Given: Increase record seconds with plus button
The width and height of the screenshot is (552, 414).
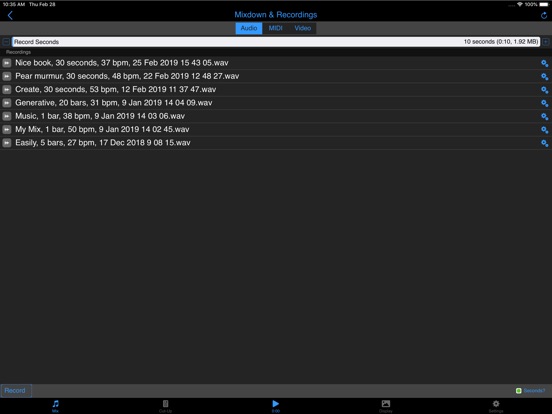Looking at the screenshot, I should pos(546,42).
